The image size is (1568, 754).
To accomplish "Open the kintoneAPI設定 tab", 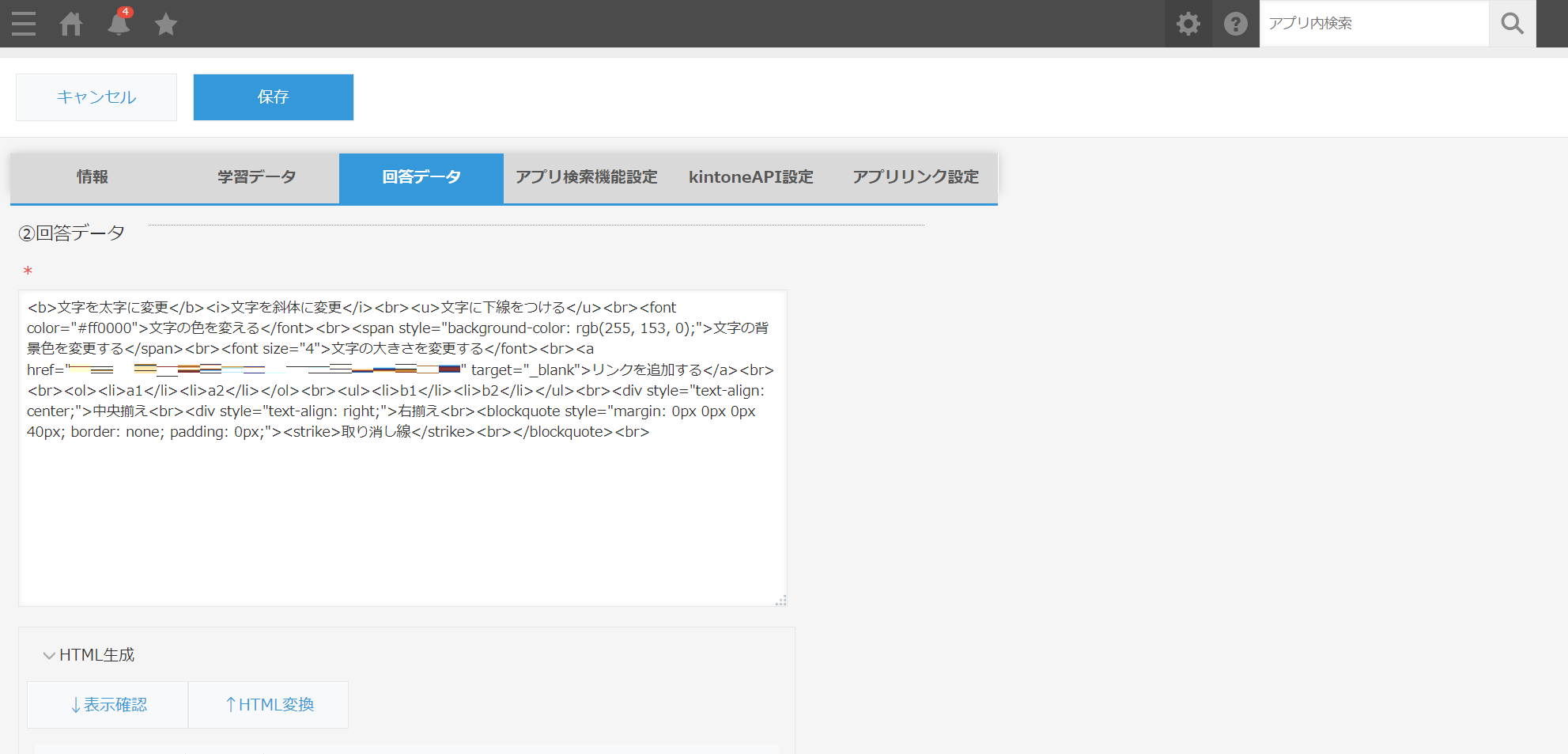I will coord(750,177).
